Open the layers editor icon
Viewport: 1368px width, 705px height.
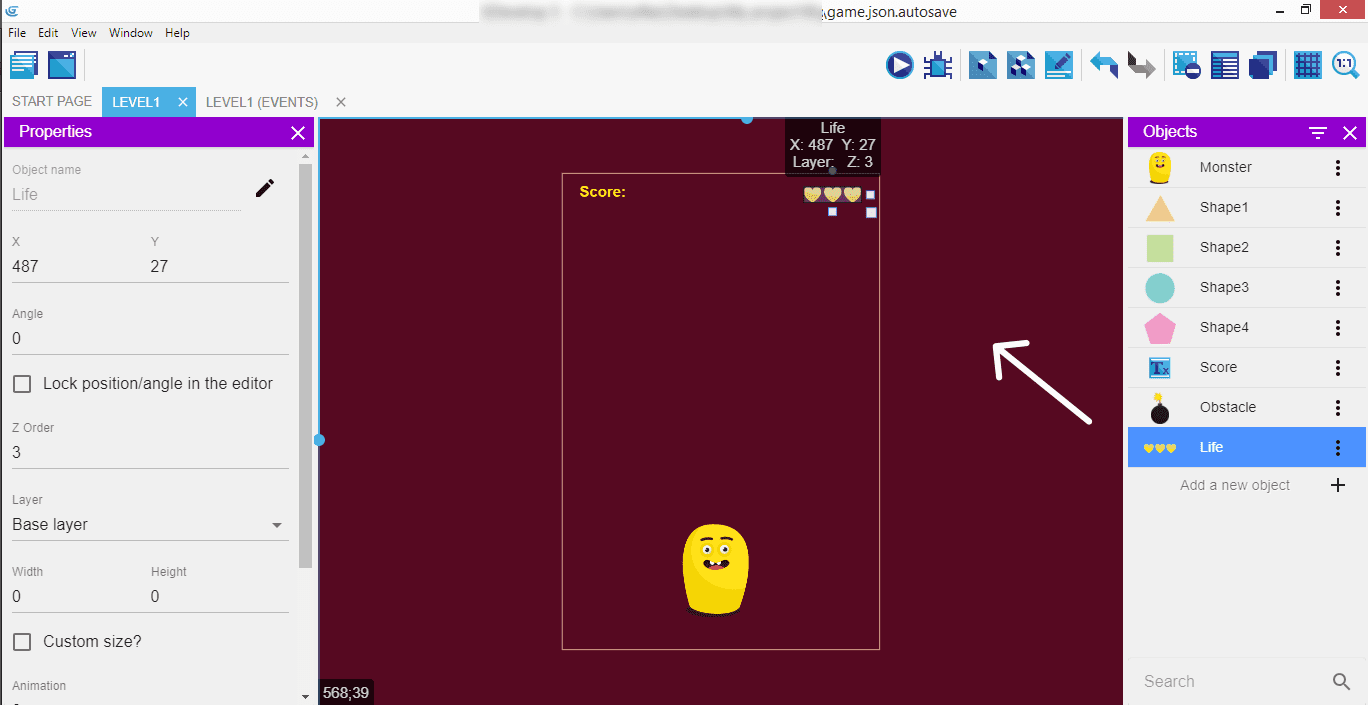(1263, 66)
